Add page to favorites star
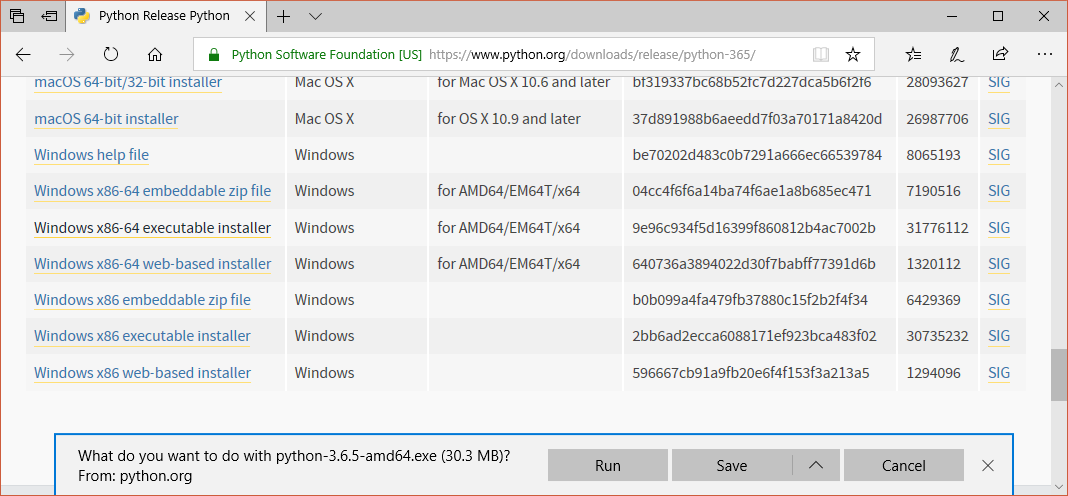The width and height of the screenshot is (1068, 496). tap(853, 55)
